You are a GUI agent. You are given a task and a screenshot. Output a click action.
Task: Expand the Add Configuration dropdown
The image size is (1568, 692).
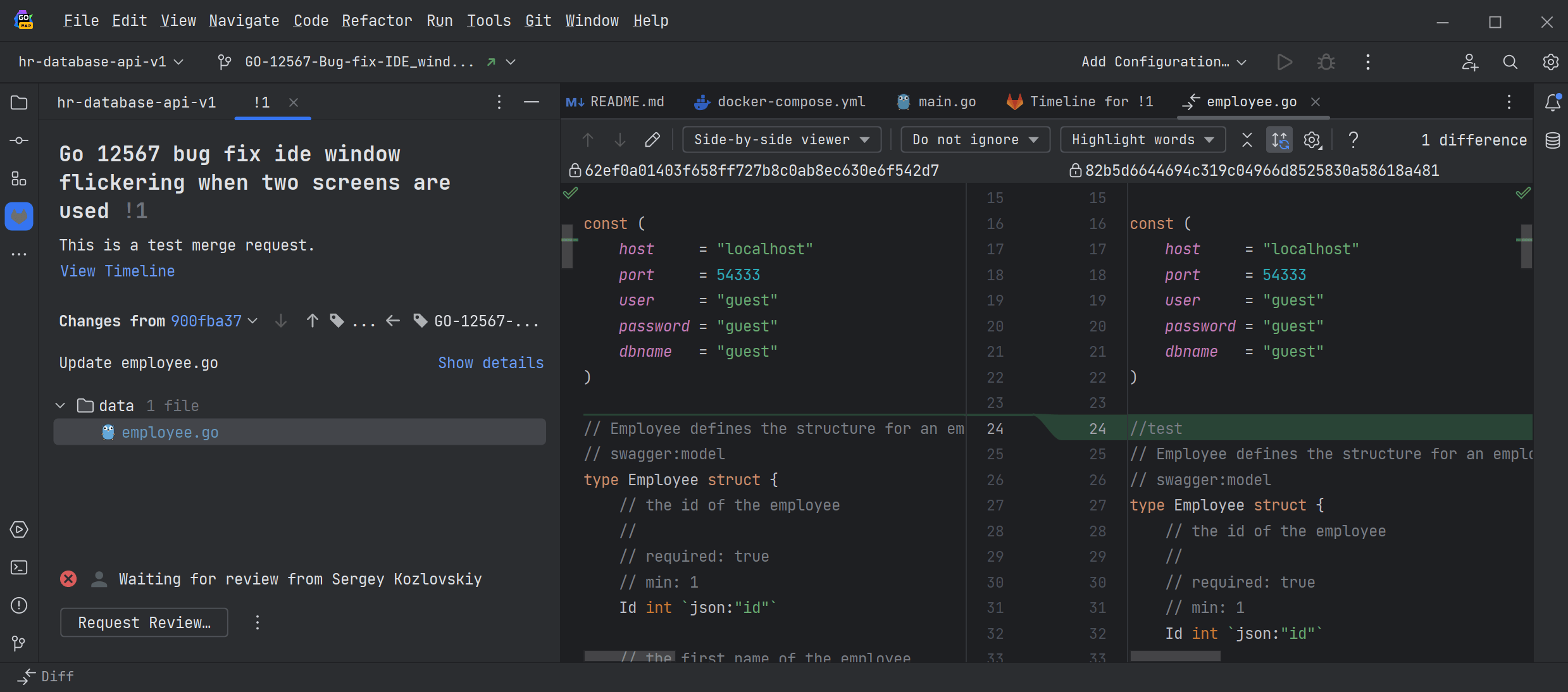(x=1163, y=62)
